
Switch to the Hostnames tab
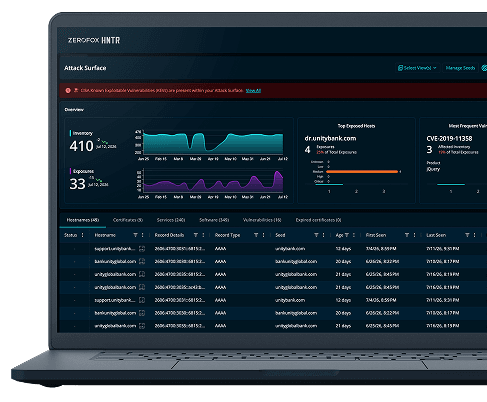tap(83, 220)
